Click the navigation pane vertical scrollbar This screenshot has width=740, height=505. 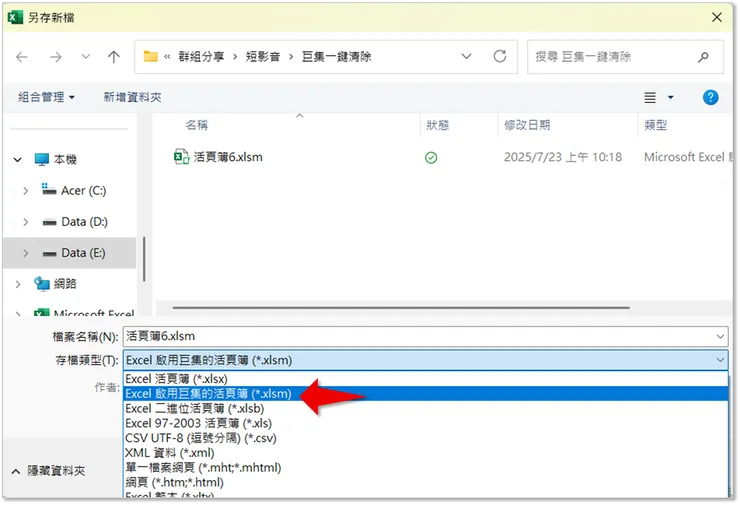click(x=143, y=259)
